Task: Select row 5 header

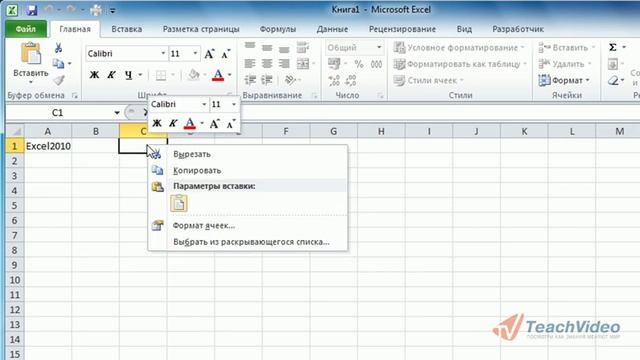Action: click(14, 205)
